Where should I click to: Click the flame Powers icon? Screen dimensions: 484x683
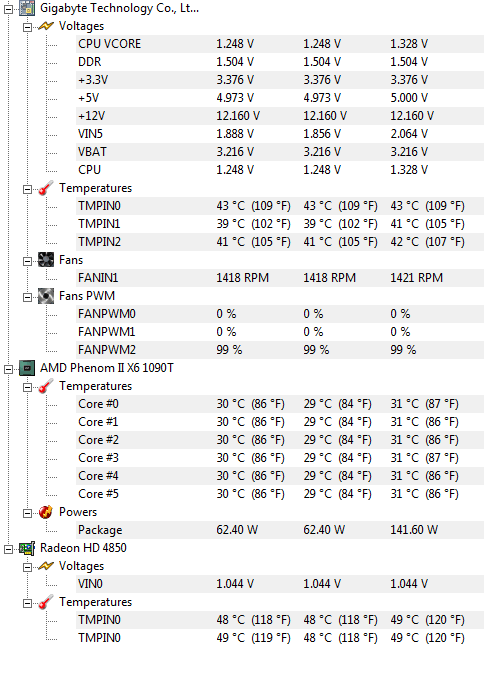click(46, 512)
